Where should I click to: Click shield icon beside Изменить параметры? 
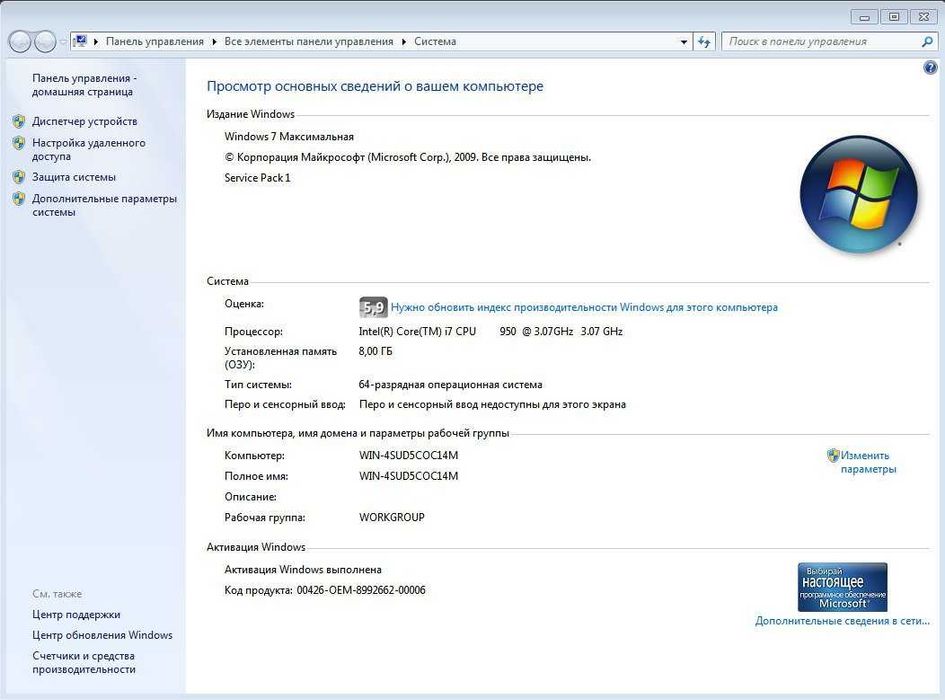(833, 455)
